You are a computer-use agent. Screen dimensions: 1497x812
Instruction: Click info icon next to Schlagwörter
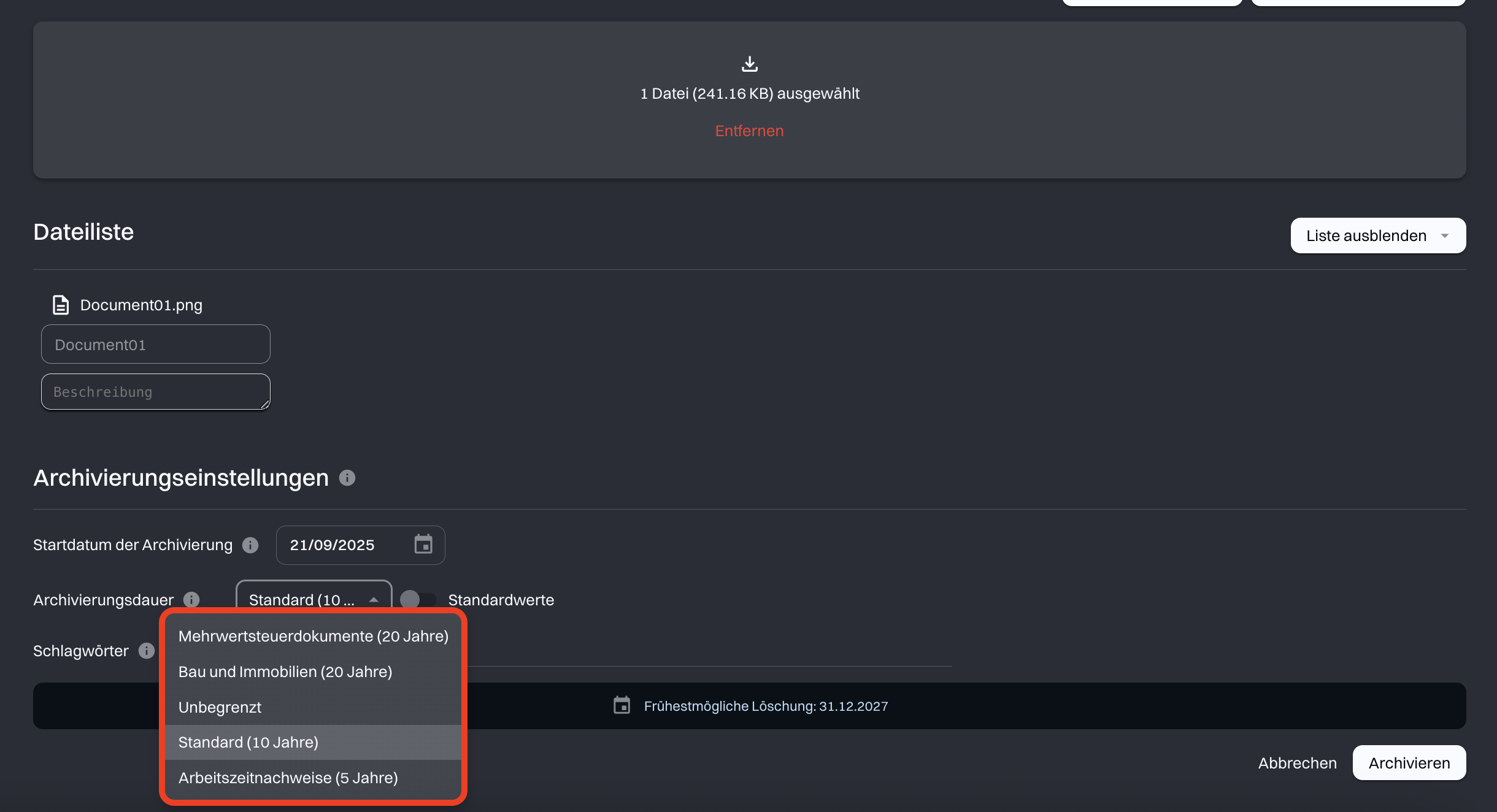[x=146, y=651]
